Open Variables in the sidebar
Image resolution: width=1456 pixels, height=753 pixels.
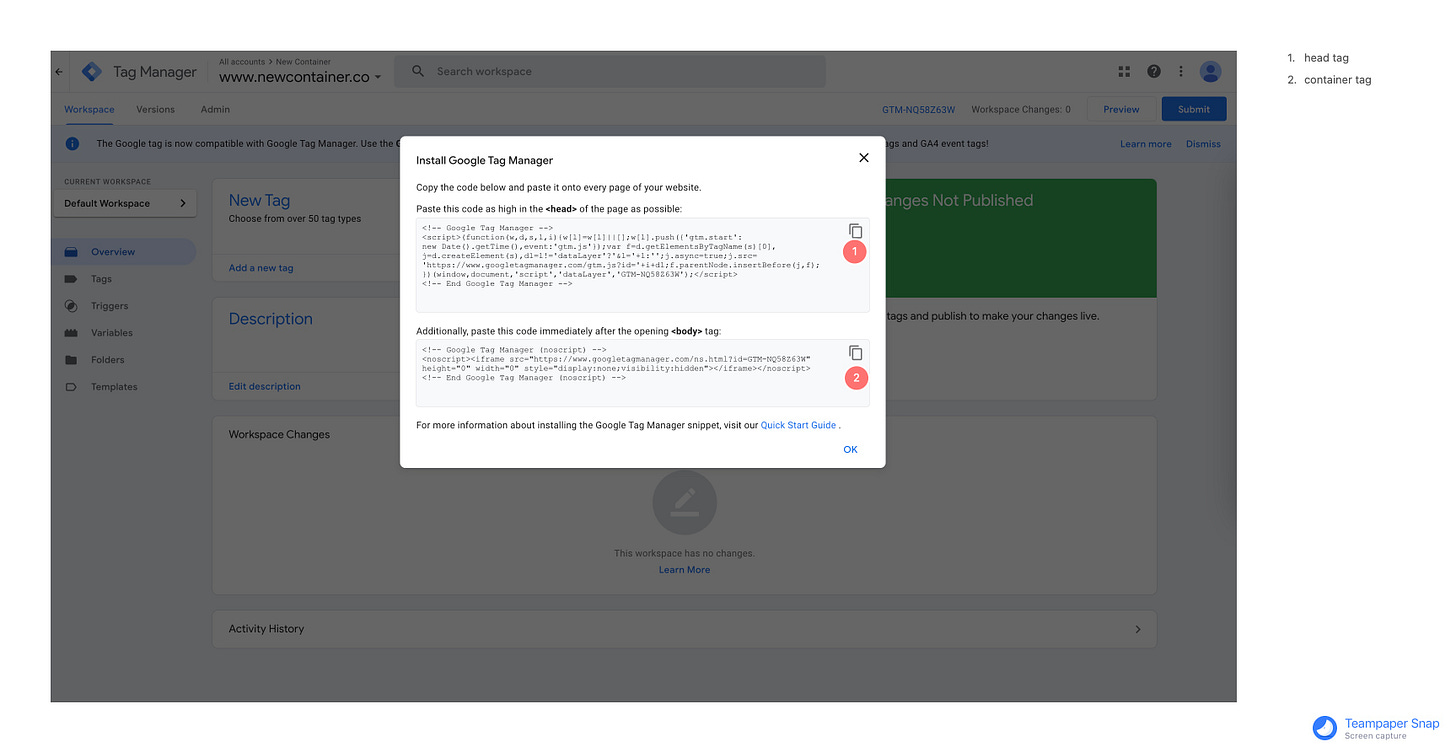(x=112, y=333)
